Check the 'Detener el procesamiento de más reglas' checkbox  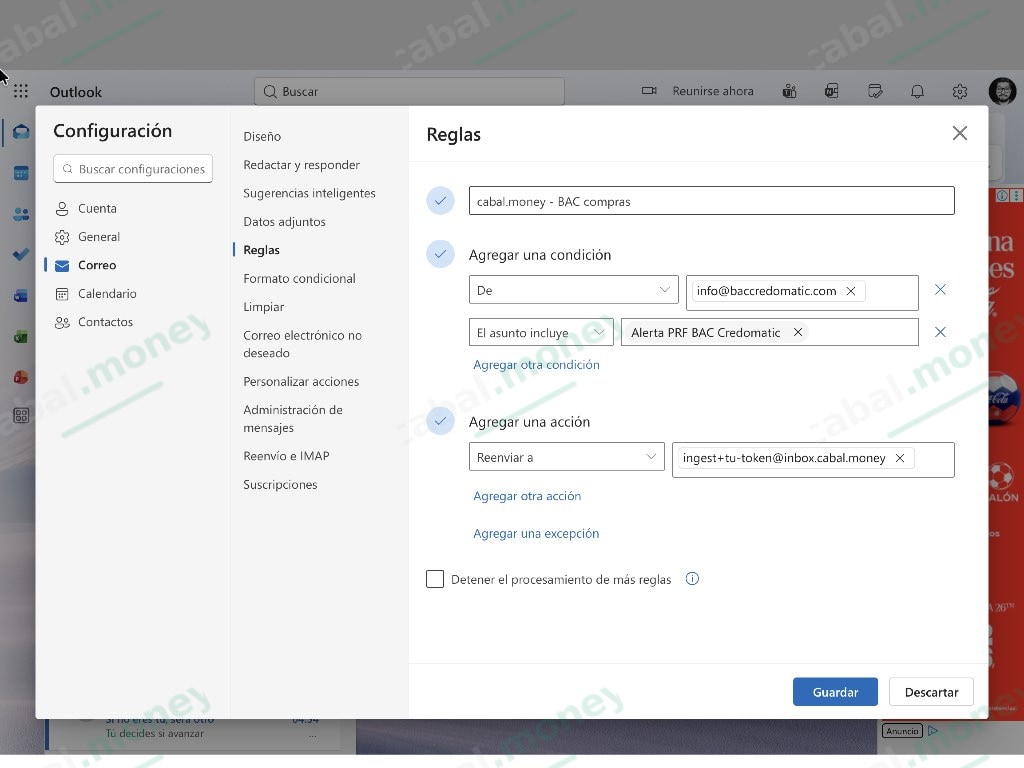click(x=435, y=579)
